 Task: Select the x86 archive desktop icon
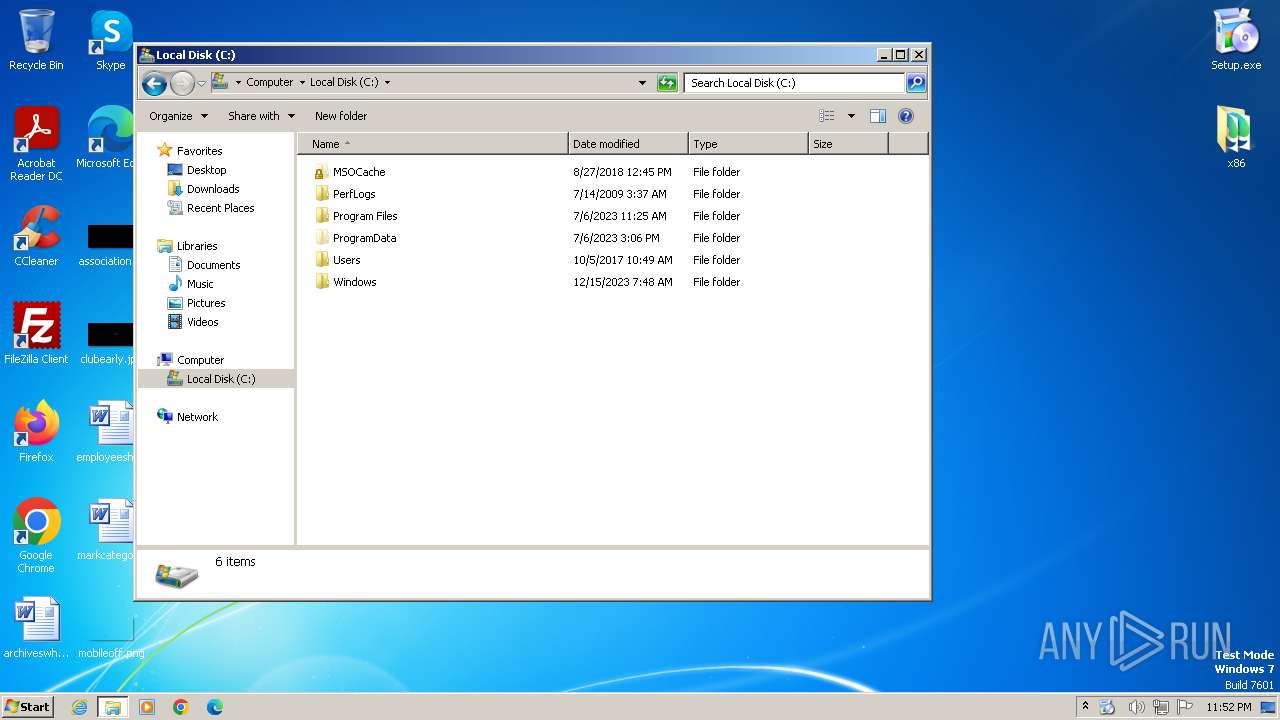tap(1236, 138)
